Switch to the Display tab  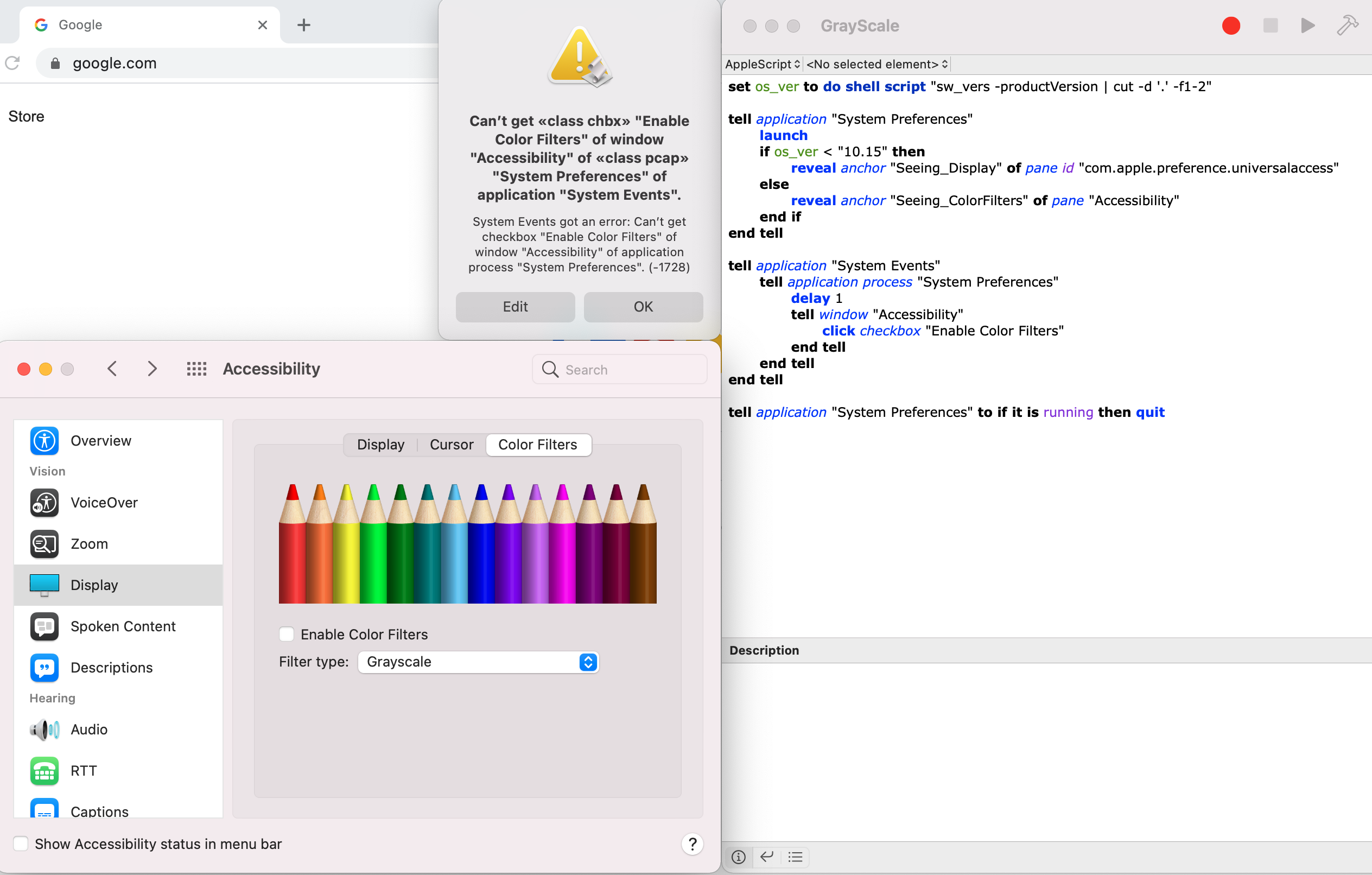click(380, 445)
